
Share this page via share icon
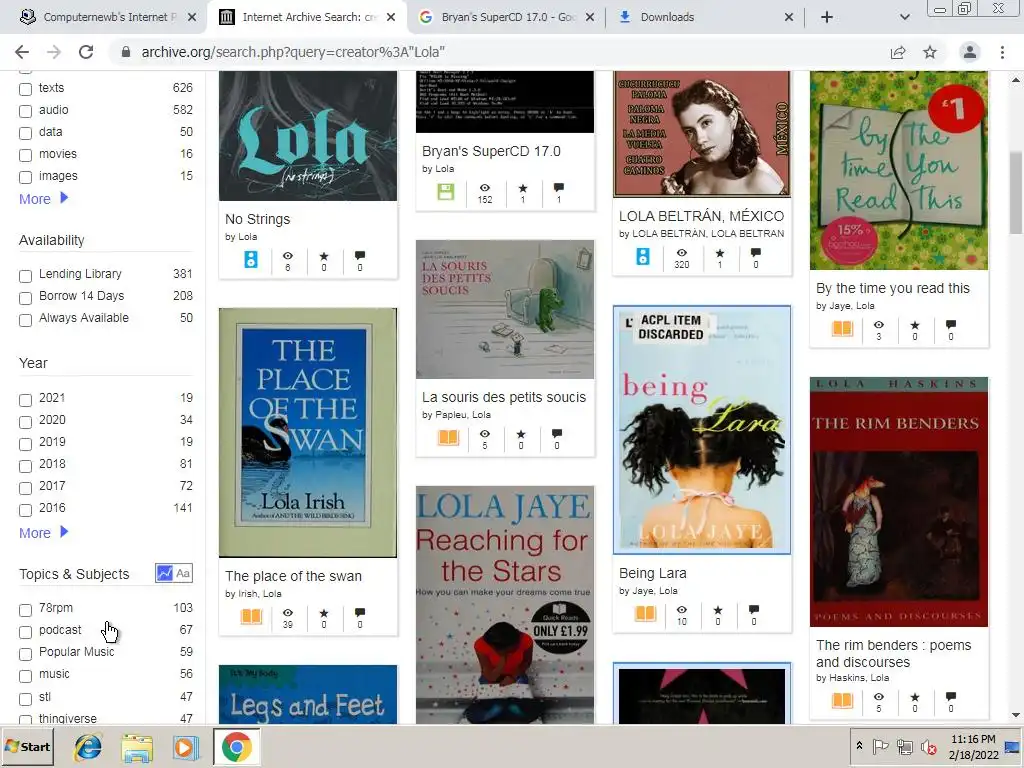pos(898,52)
